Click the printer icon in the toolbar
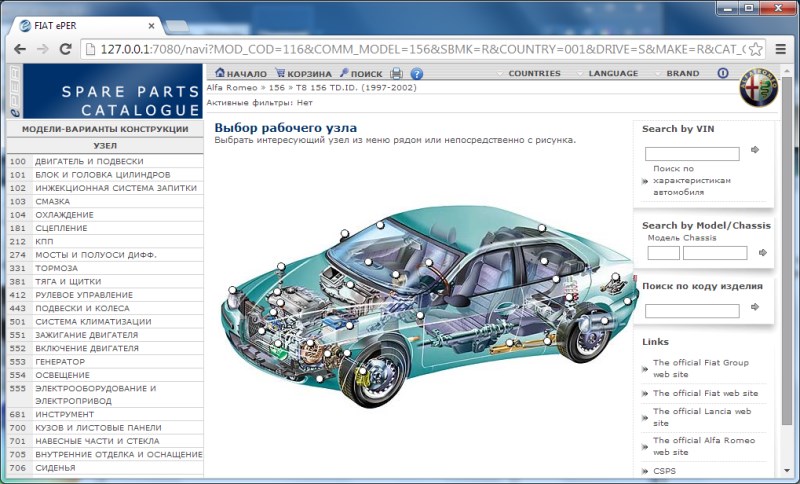This screenshot has width=800, height=484. click(397, 74)
